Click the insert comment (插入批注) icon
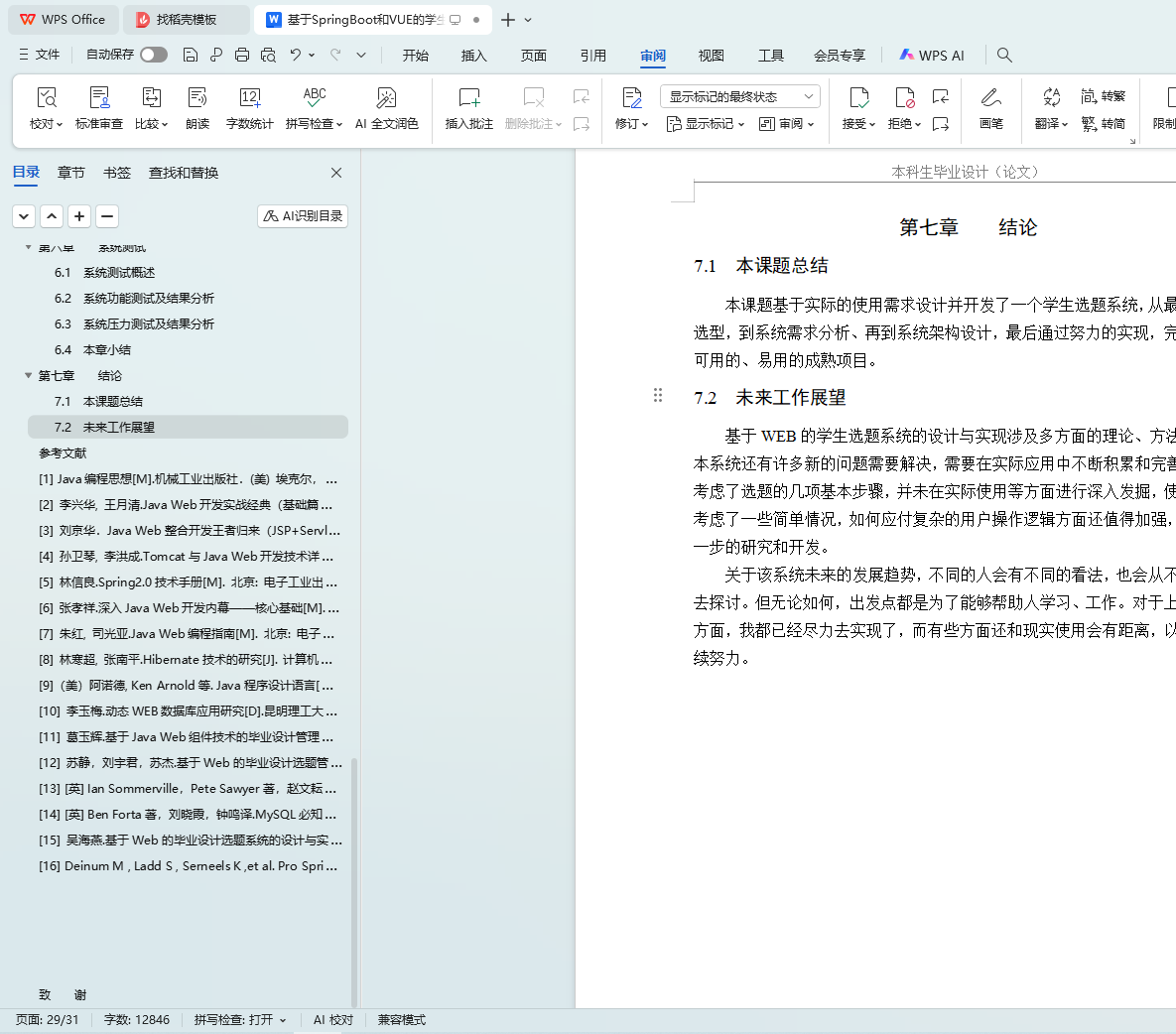Screen dimensions: 1176x1034 click(x=468, y=98)
